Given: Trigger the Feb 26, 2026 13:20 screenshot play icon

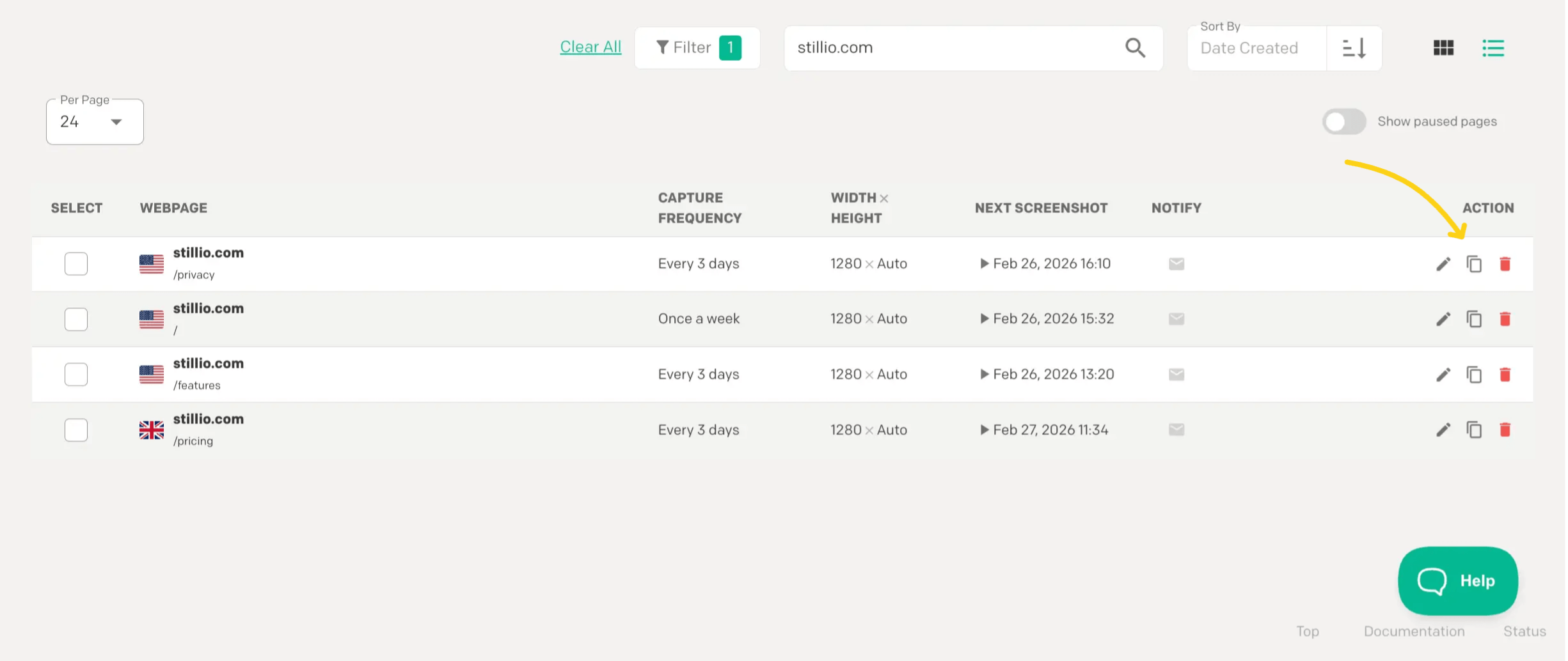Looking at the screenshot, I should point(984,374).
